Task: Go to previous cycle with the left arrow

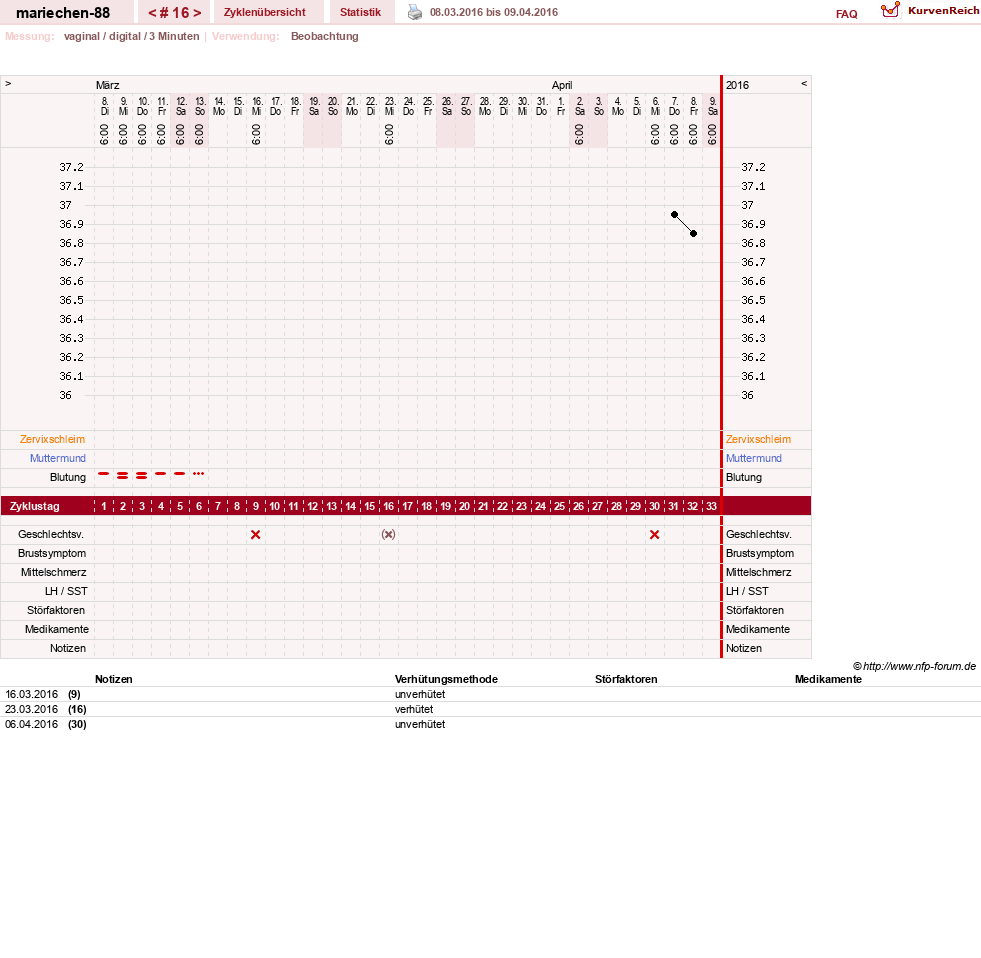Action: (152, 13)
